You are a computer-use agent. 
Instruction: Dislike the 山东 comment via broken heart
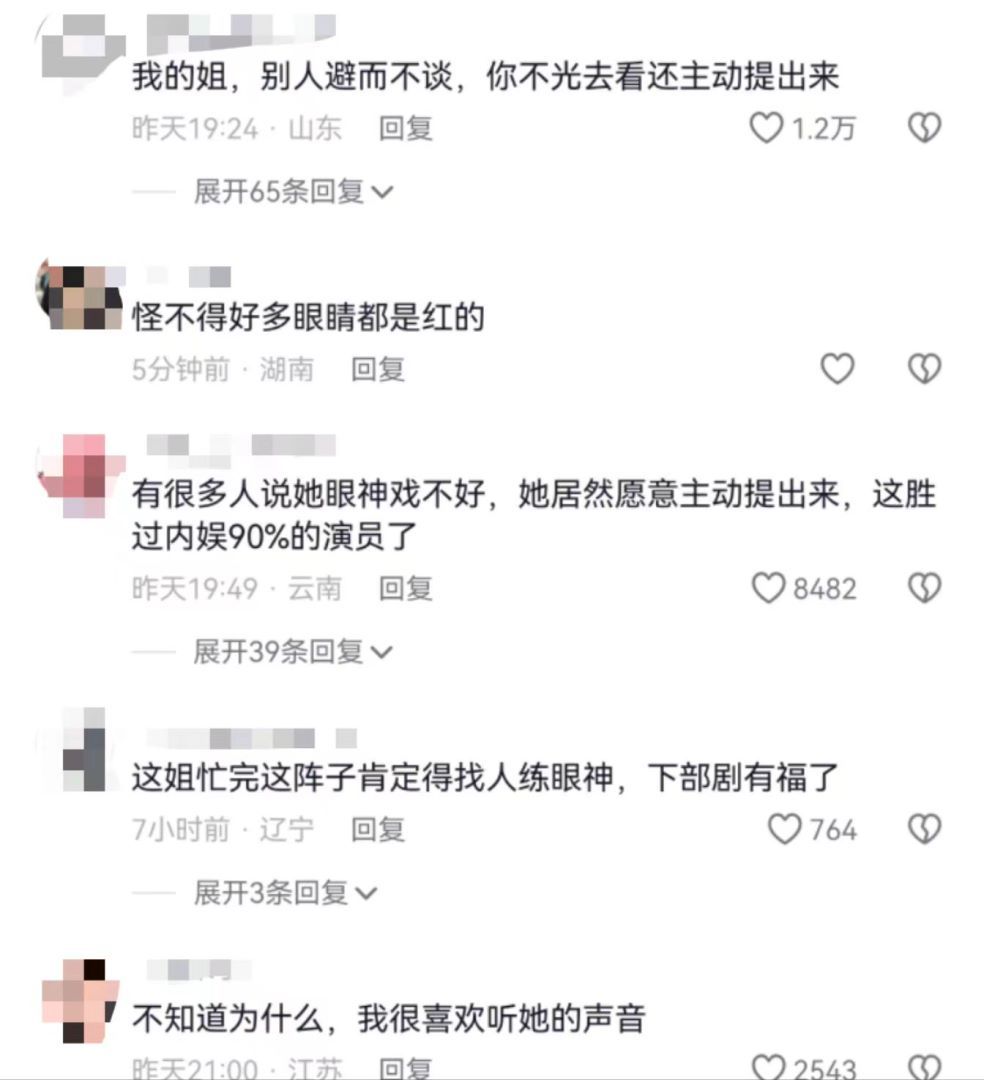[924, 128]
